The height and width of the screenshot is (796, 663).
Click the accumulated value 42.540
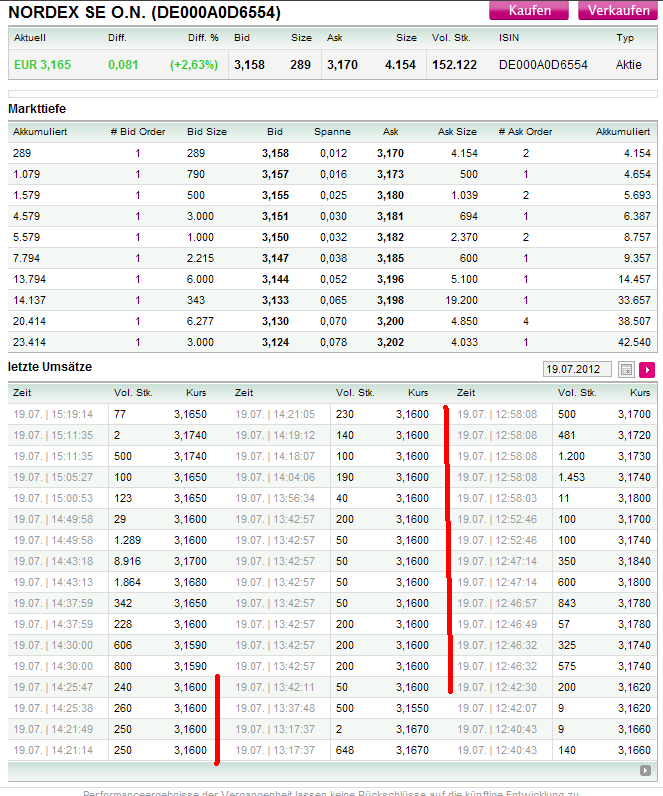[x=634, y=343]
